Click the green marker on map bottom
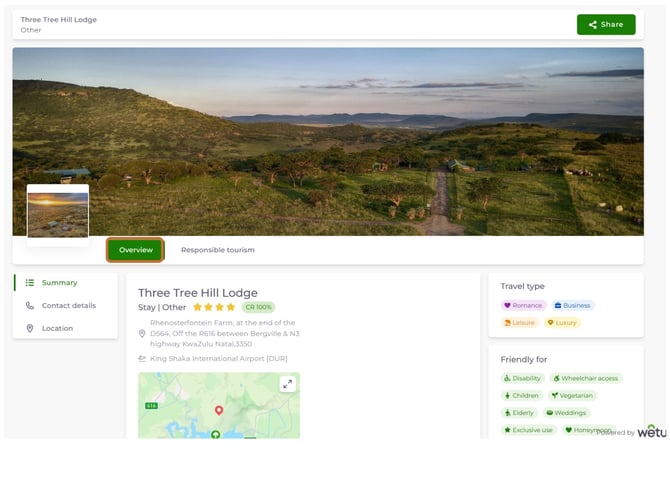 [216, 435]
